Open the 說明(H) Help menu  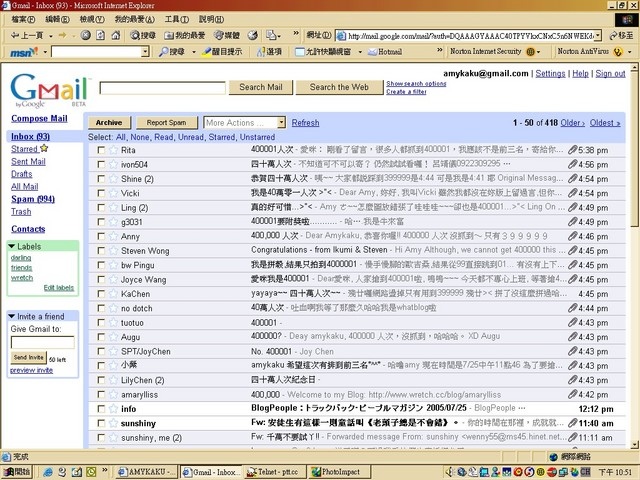(211, 19)
